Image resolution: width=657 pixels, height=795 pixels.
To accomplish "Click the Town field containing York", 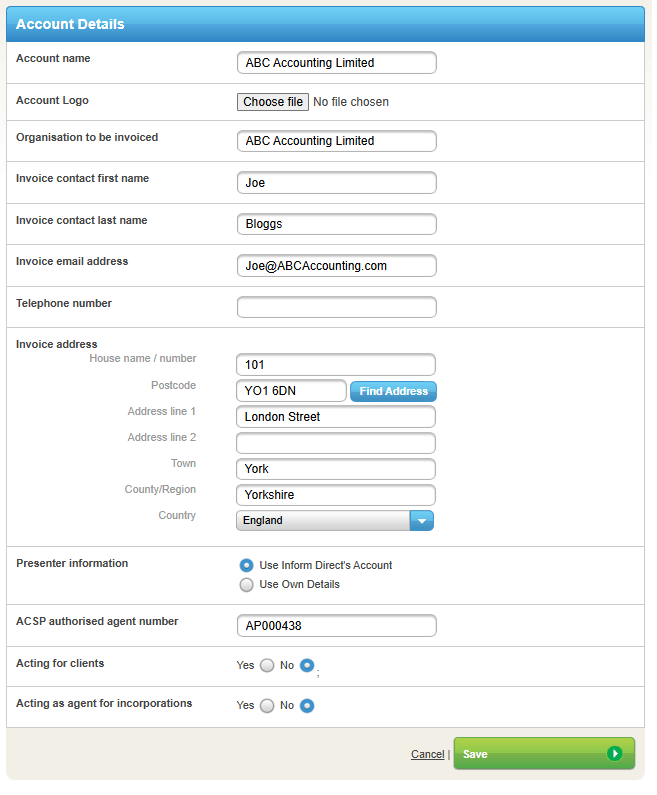I will pos(336,469).
